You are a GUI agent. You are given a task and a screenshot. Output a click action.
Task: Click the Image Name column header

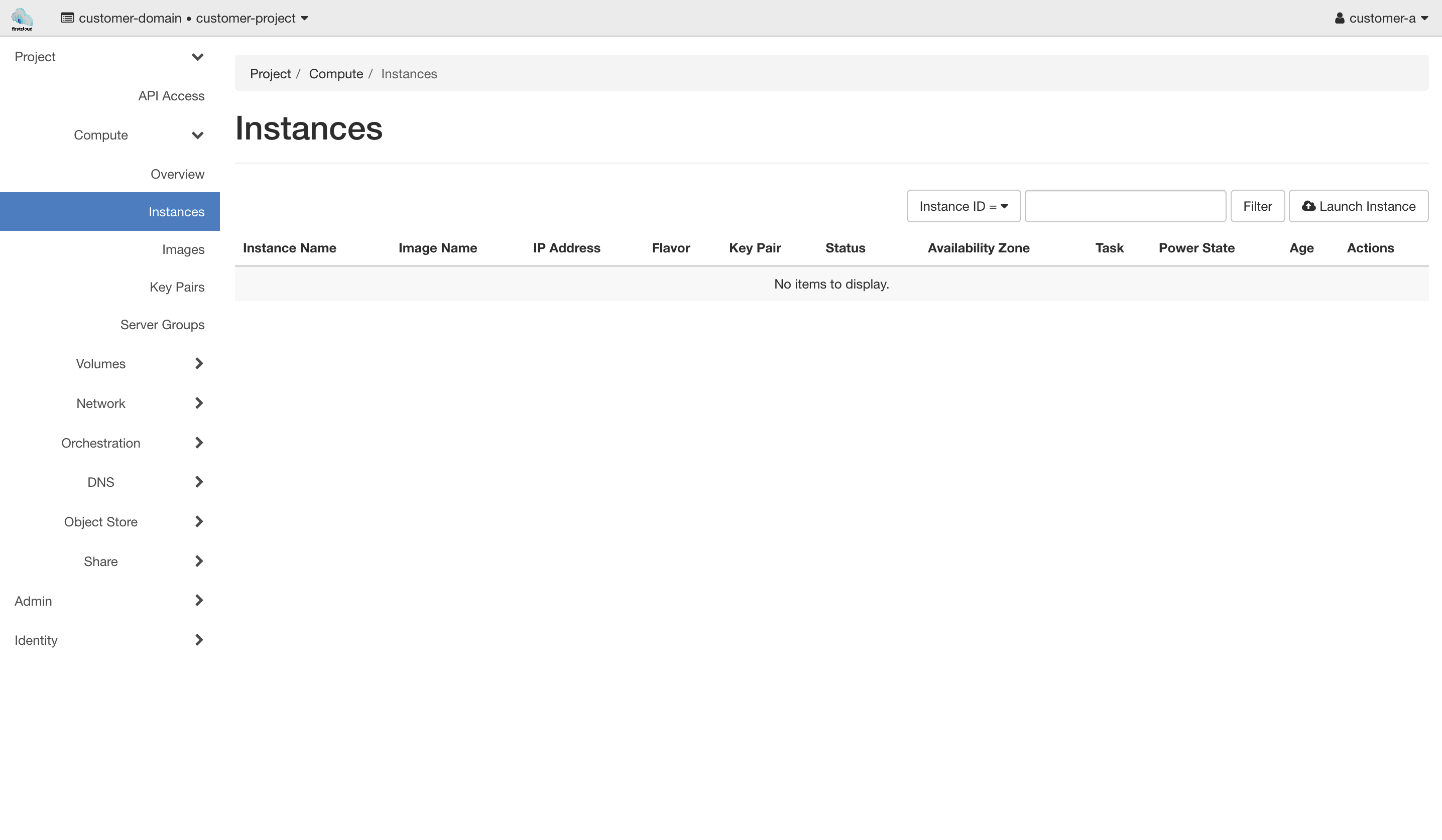[438, 248]
